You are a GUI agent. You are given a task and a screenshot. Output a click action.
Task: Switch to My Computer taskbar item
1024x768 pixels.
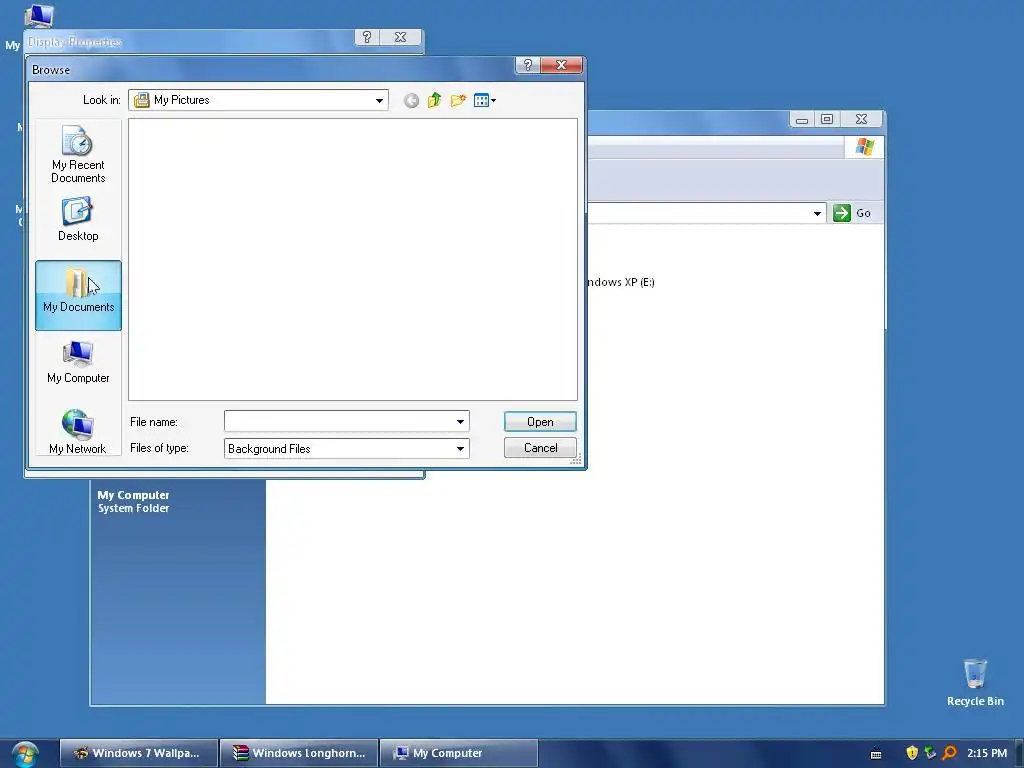click(x=458, y=753)
